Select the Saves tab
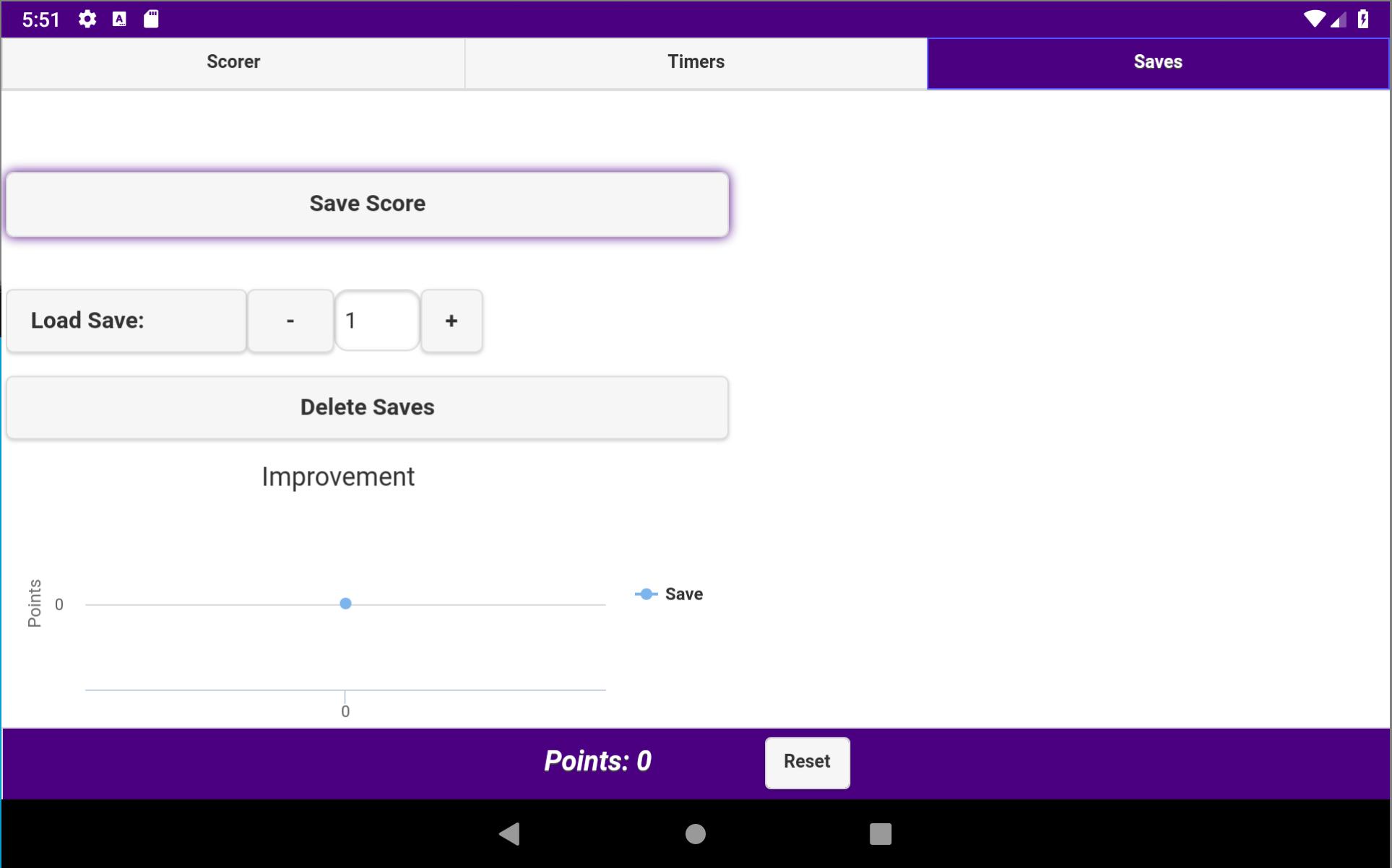 pos(1158,63)
